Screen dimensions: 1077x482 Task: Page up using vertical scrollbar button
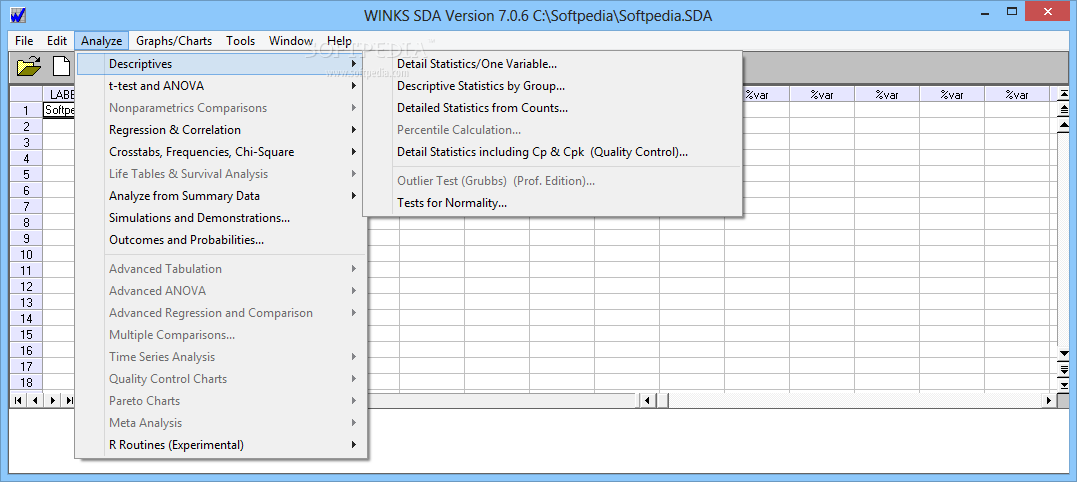coord(1064,110)
